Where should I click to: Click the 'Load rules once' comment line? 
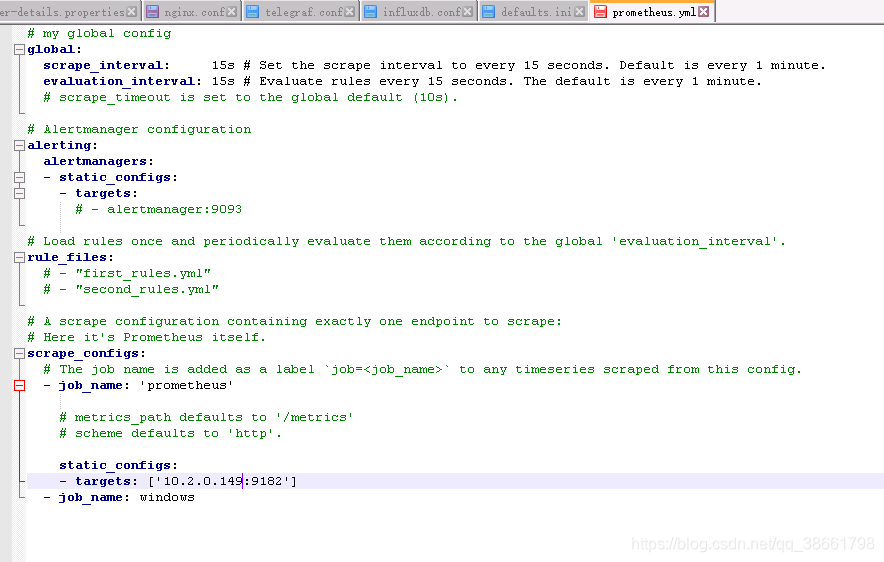[406, 242]
